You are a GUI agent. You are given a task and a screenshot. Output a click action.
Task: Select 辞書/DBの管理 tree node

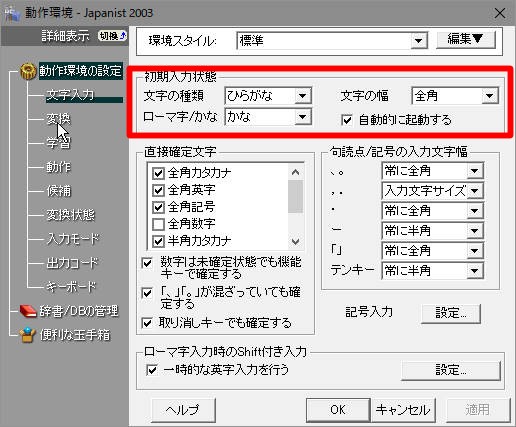(79, 311)
